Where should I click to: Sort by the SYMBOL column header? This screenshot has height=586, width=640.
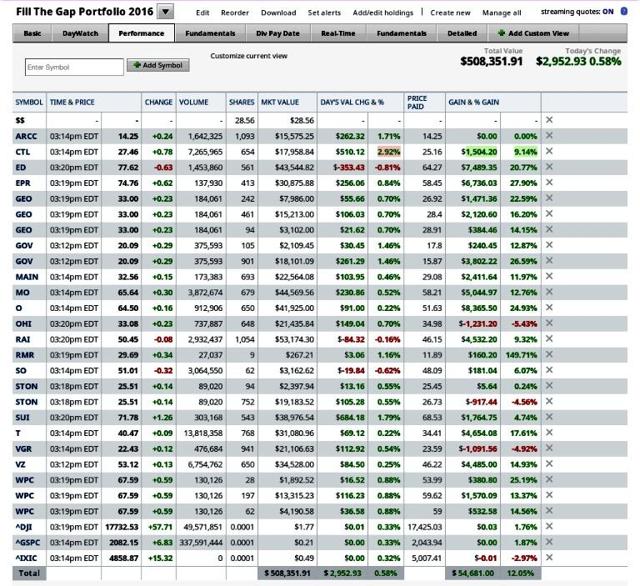(x=29, y=102)
